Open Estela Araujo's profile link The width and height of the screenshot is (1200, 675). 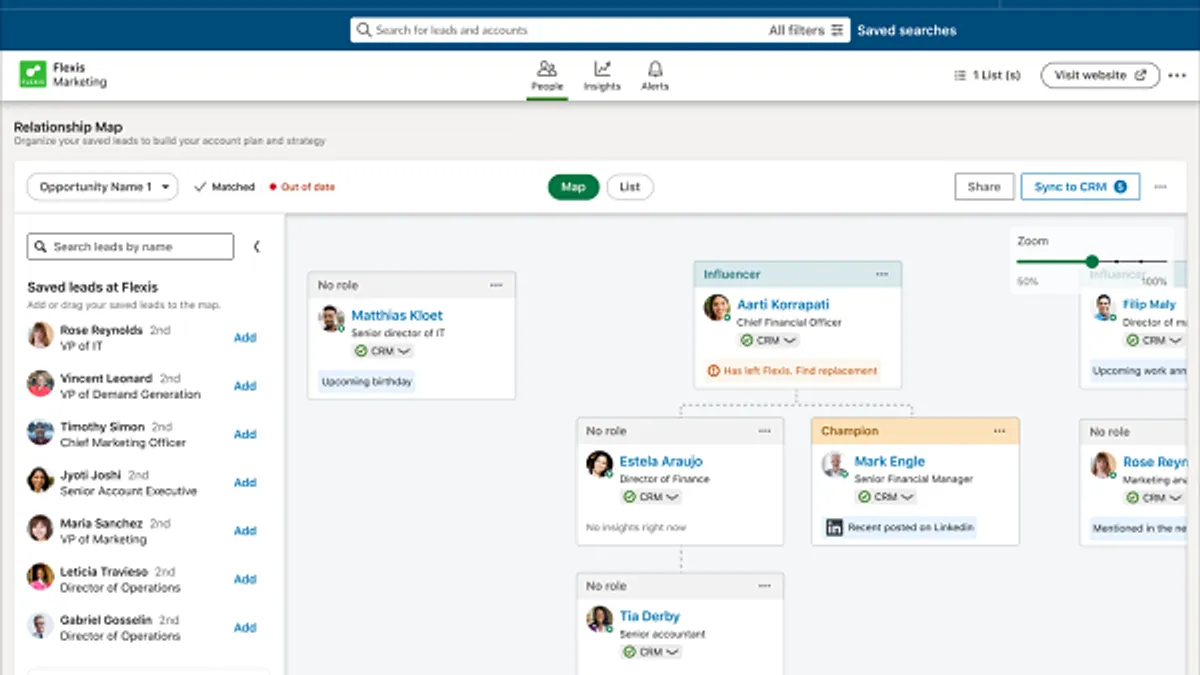tap(661, 461)
